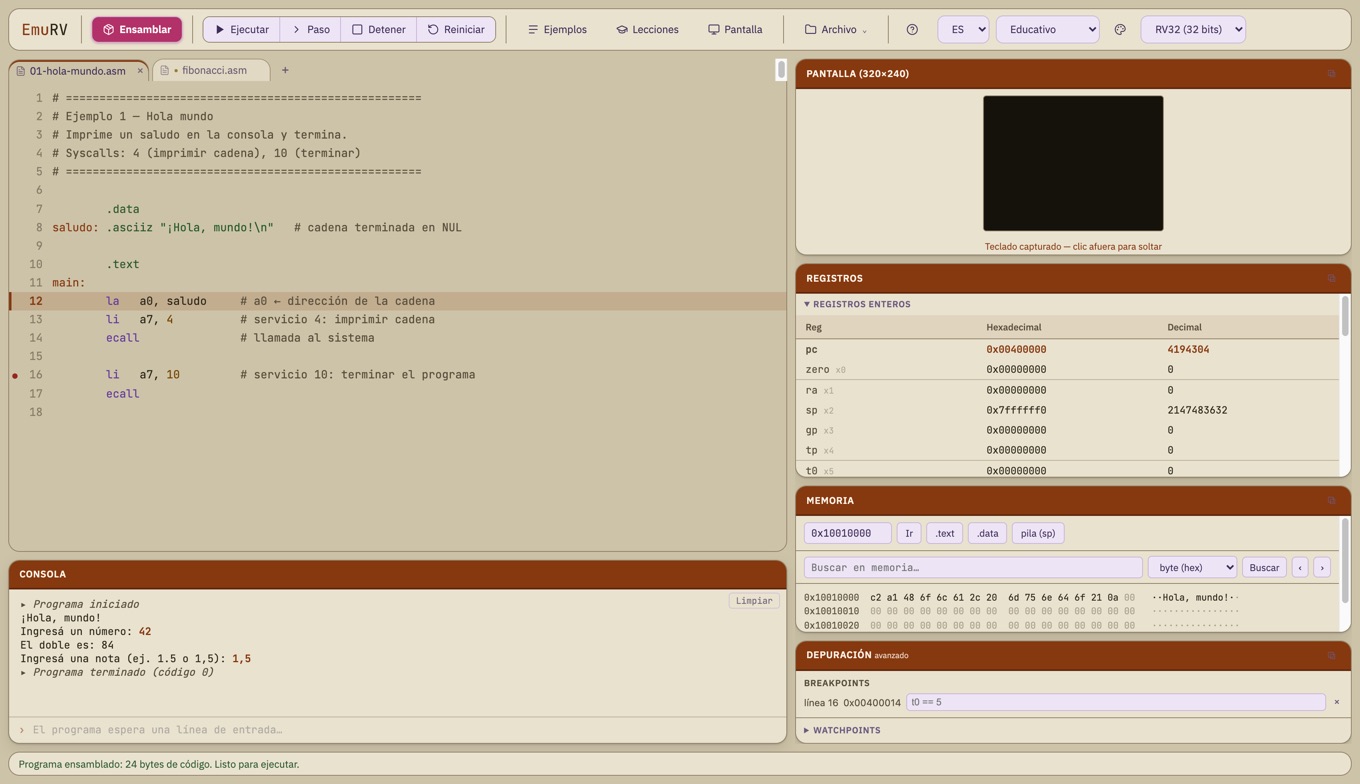This screenshot has height=784, width=1360.
Task: Click the EmuRV logo
Action: pos(45,30)
